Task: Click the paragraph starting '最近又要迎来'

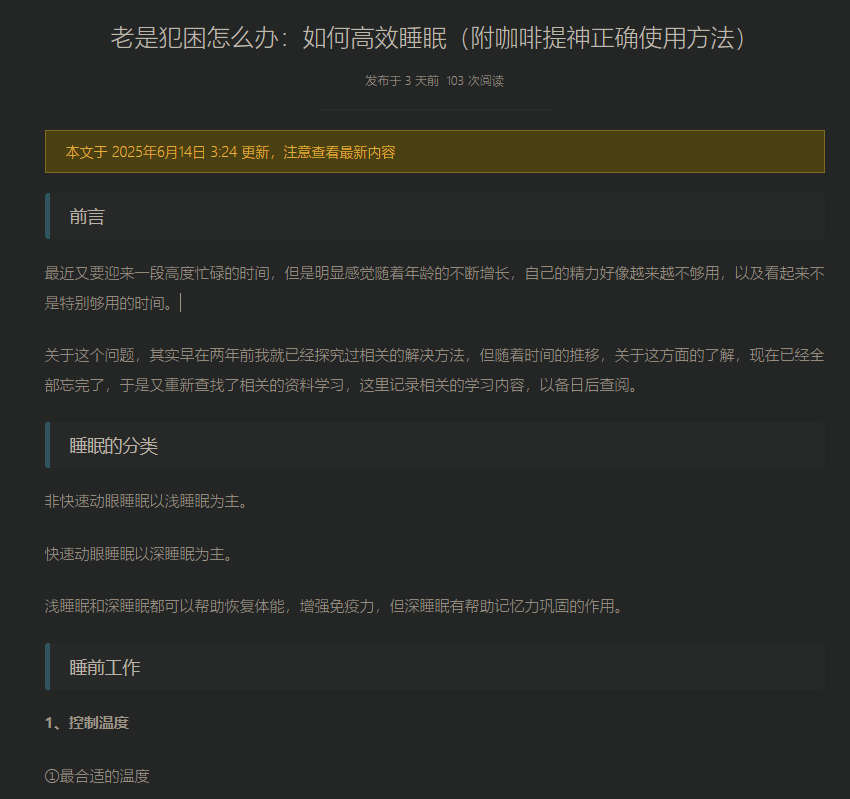Action: click(435, 288)
